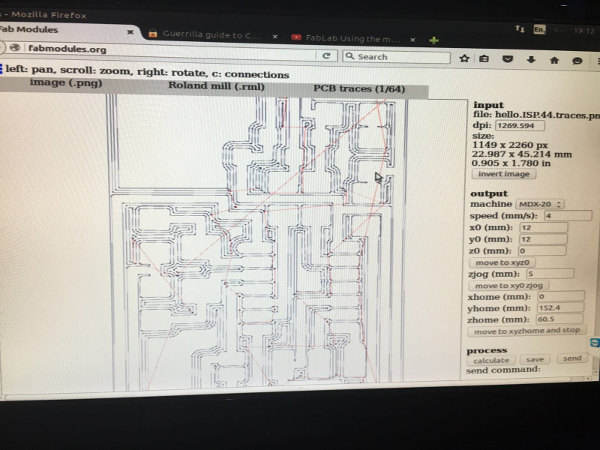Click the clock showing 19:12
Image resolution: width=600 pixels, height=450 pixels.
[x=584, y=31]
